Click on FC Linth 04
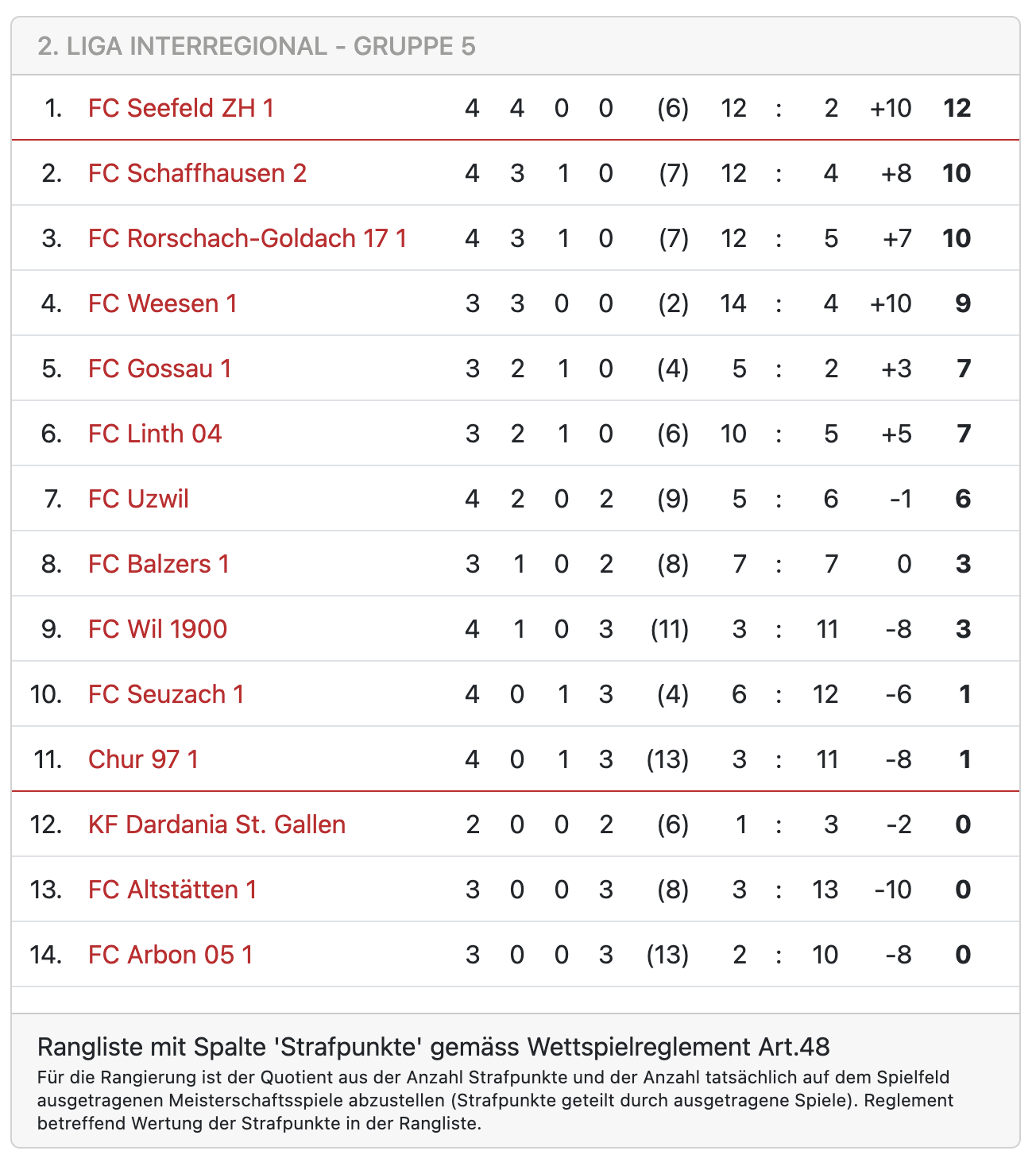Screen dimensions: 1036x1166 coord(155,434)
